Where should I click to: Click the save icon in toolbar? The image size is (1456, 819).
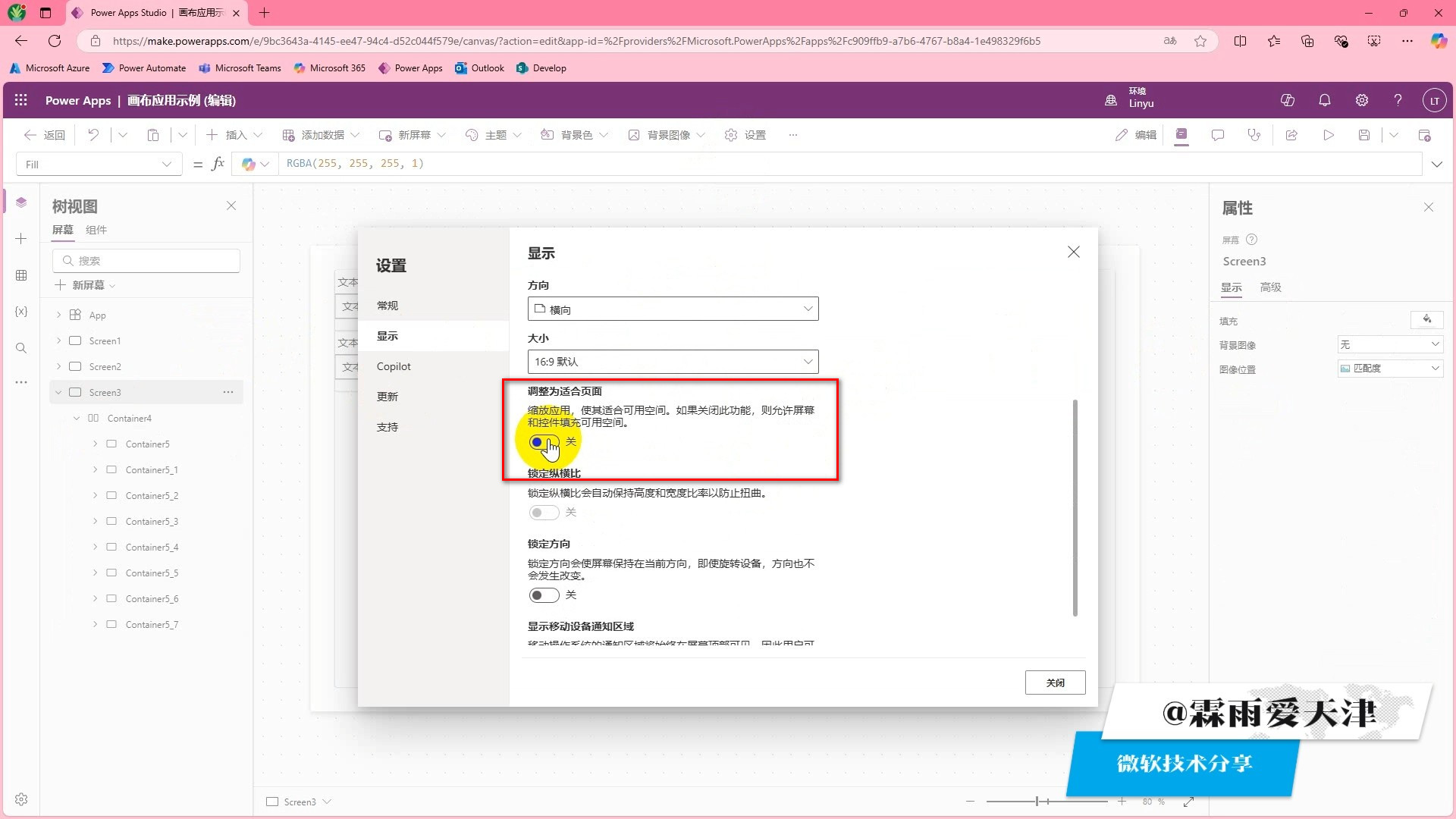click(x=1364, y=135)
